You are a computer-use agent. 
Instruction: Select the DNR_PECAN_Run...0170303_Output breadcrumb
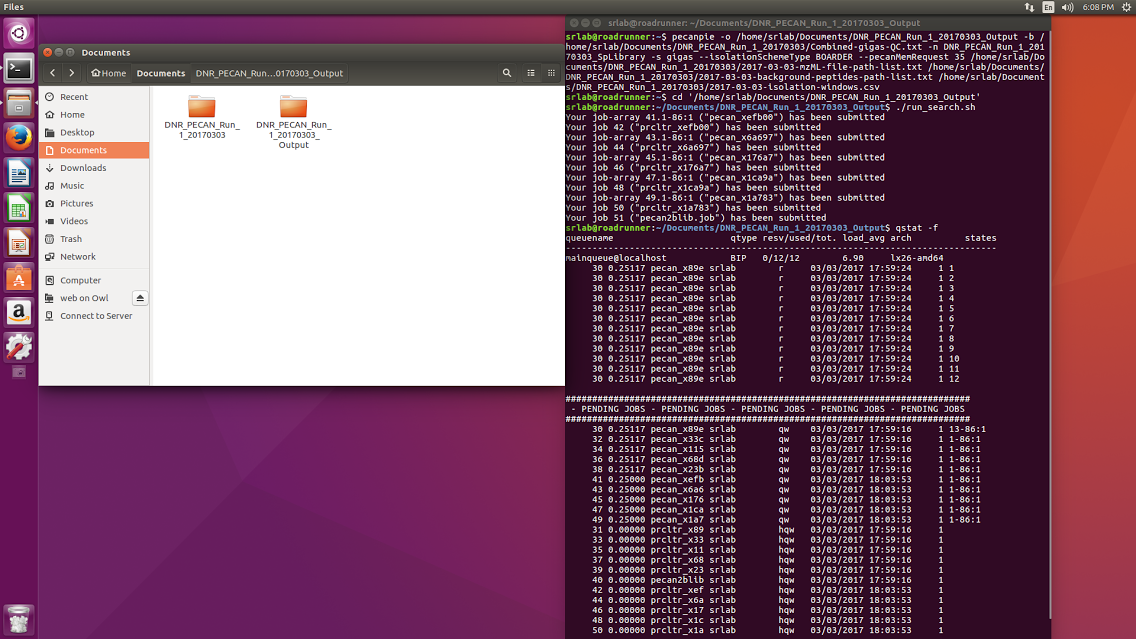pos(269,73)
